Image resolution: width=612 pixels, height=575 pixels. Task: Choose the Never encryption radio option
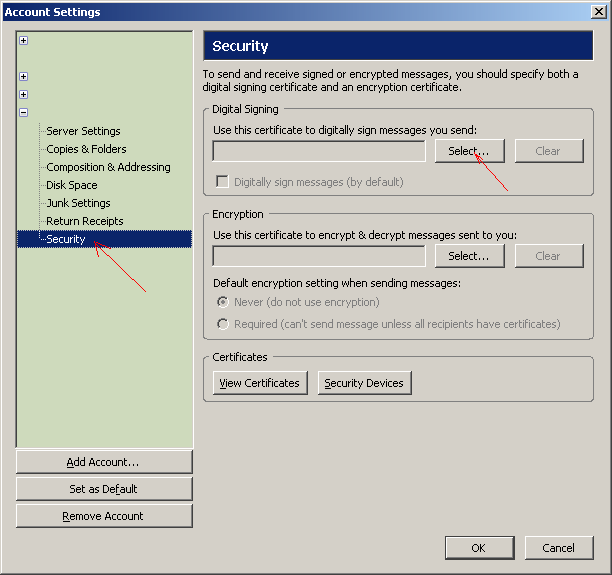(223, 302)
